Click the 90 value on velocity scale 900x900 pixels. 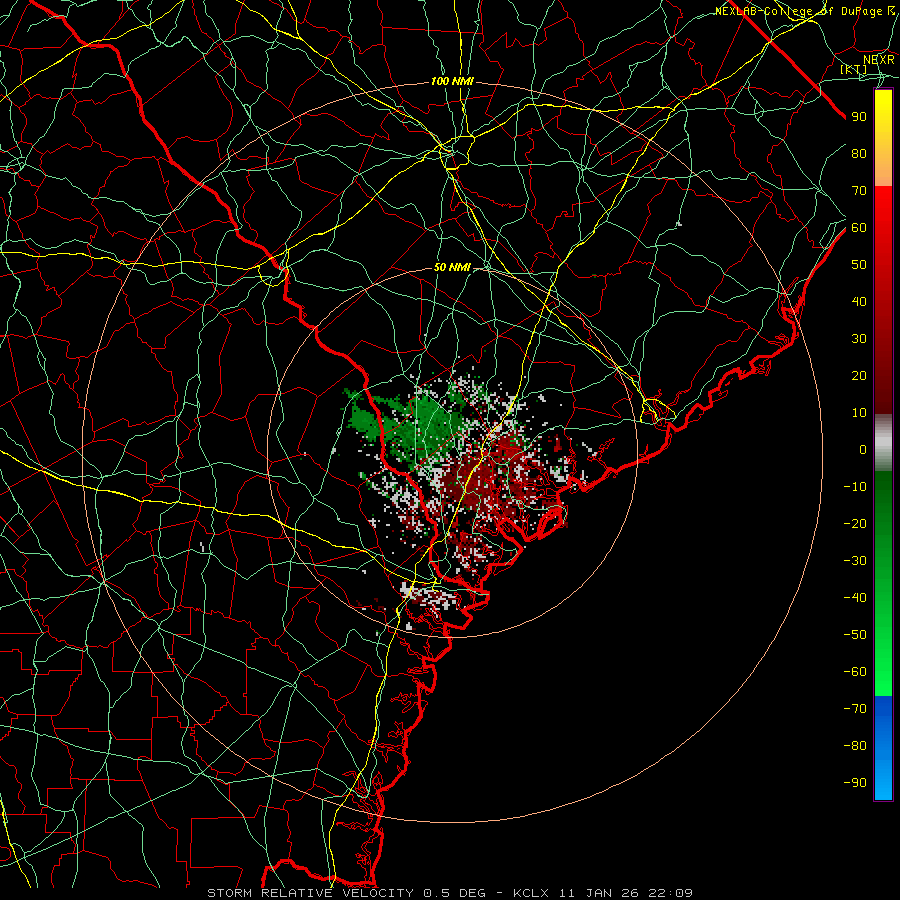pyautogui.click(x=859, y=117)
